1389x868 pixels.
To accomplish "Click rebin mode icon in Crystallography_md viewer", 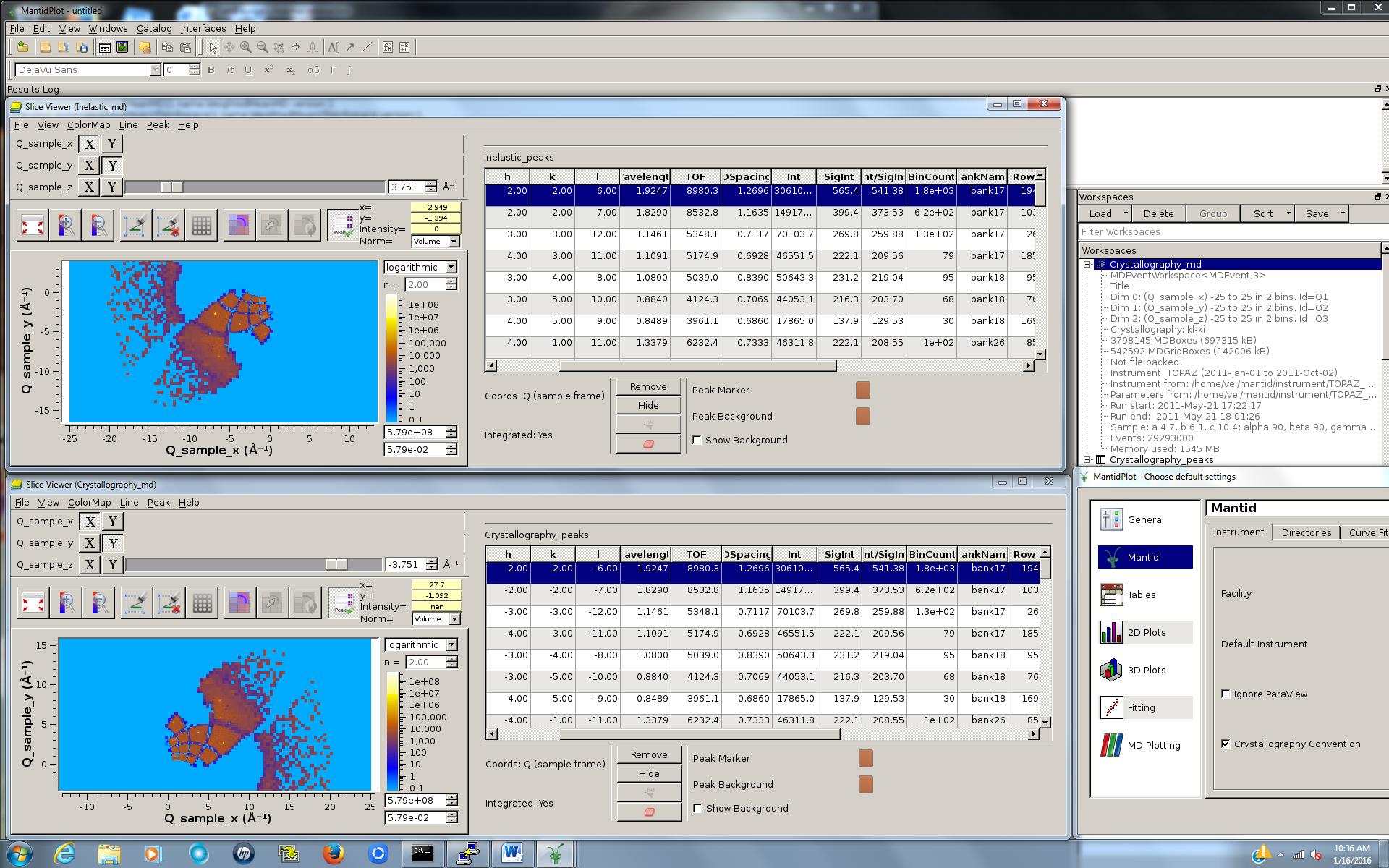I will tap(239, 603).
